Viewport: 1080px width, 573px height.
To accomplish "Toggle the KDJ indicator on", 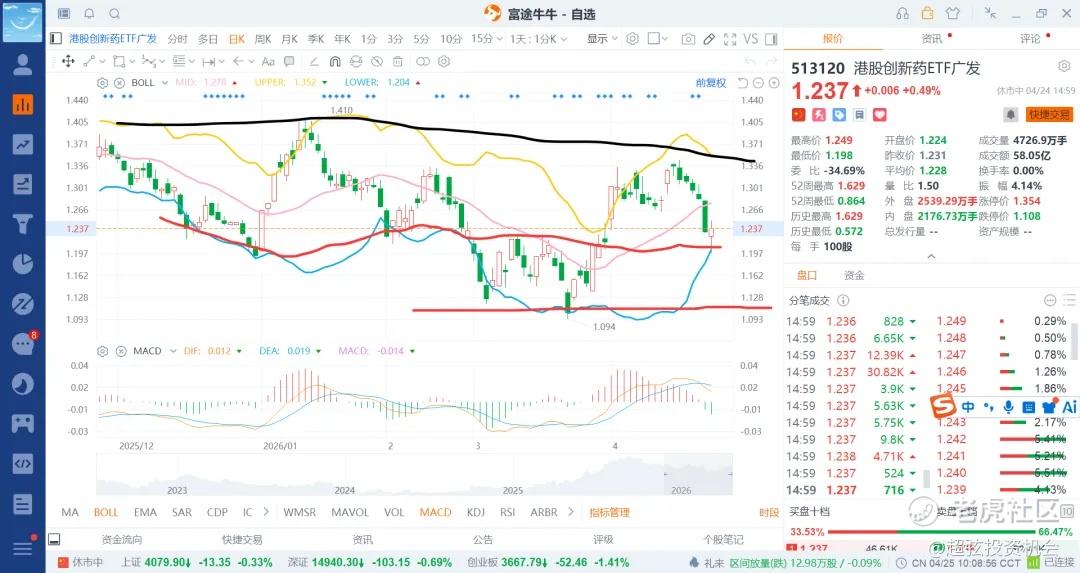I will pyautogui.click(x=475, y=512).
